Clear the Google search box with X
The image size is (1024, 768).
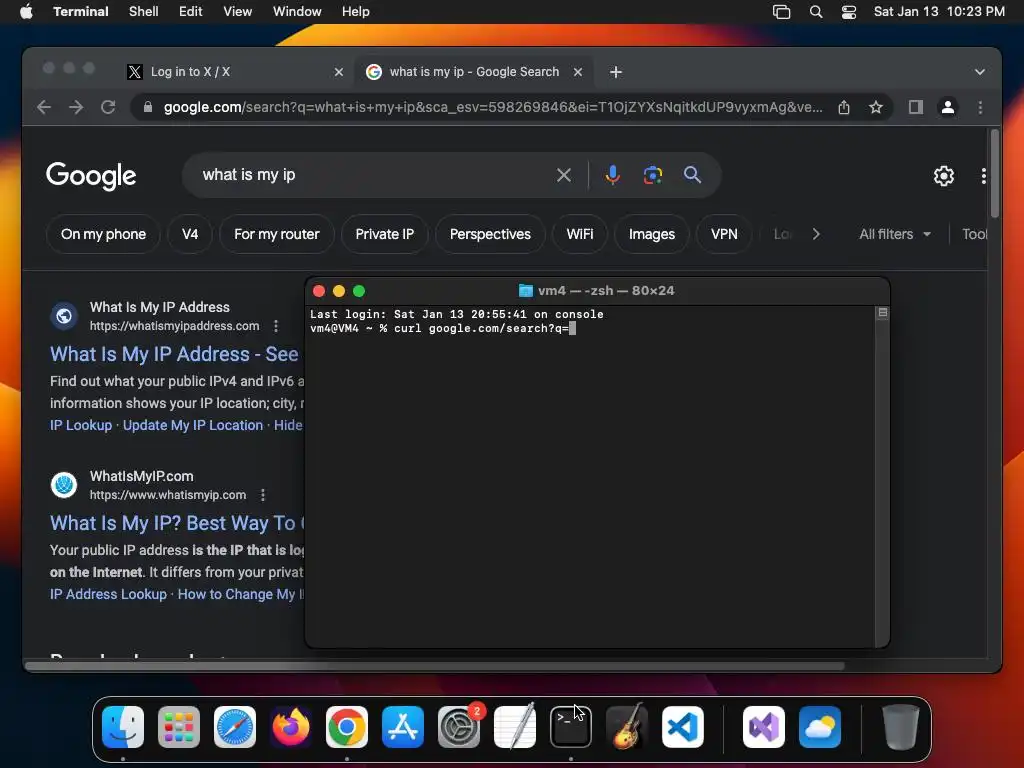tap(564, 175)
